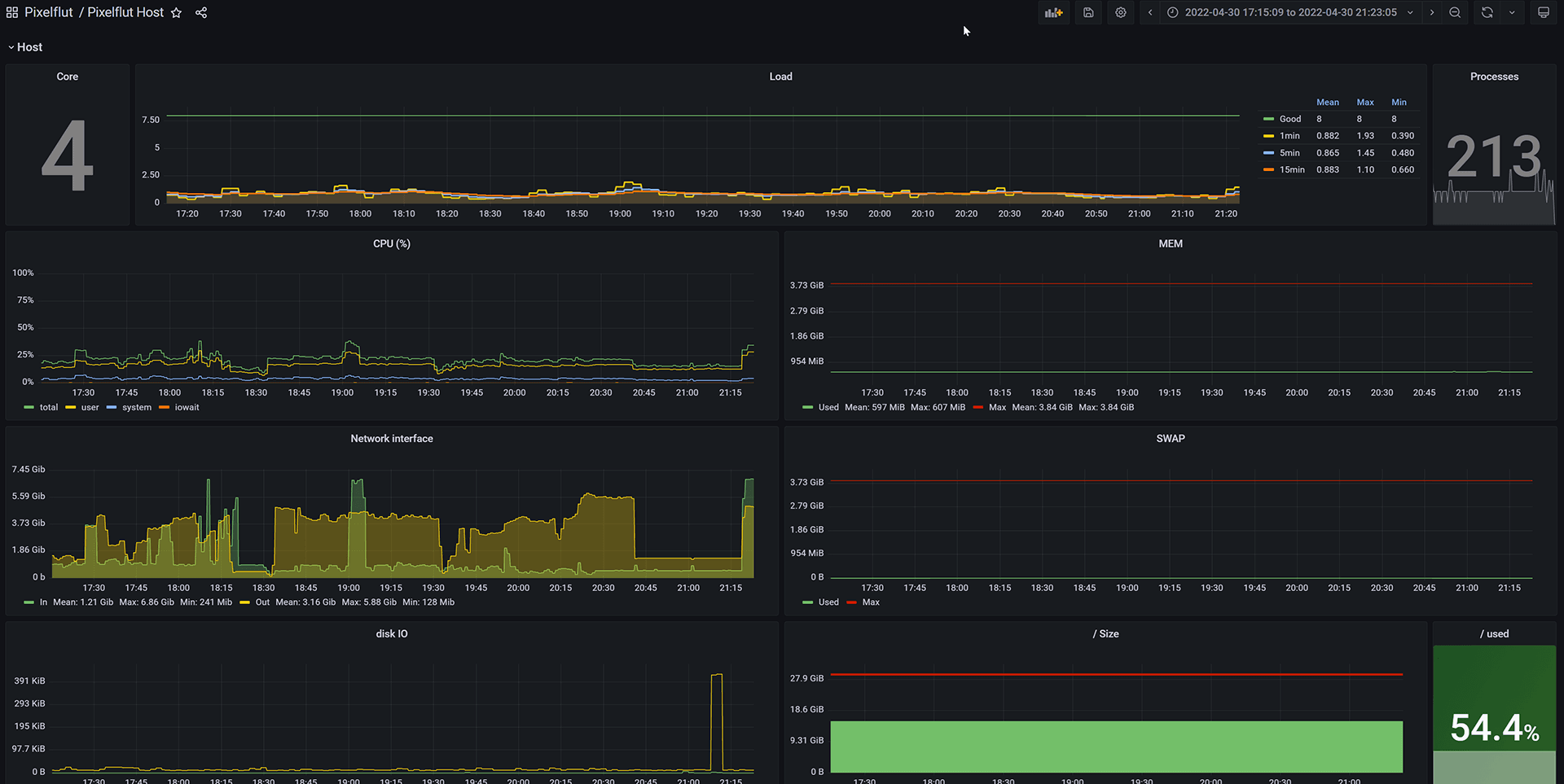Image resolution: width=1564 pixels, height=784 pixels.
Task: Open the Core panel title menu
Action: click(x=68, y=77)
